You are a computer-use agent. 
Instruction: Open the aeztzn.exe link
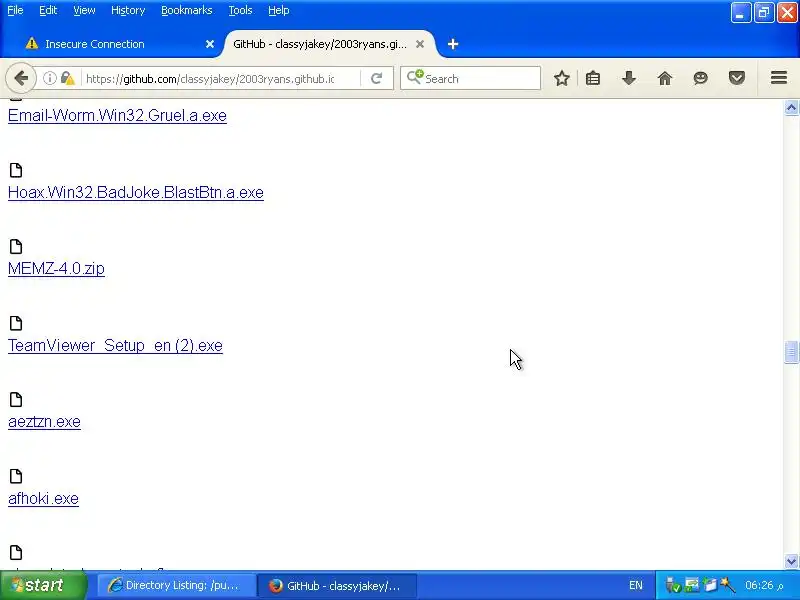[44, 422]
